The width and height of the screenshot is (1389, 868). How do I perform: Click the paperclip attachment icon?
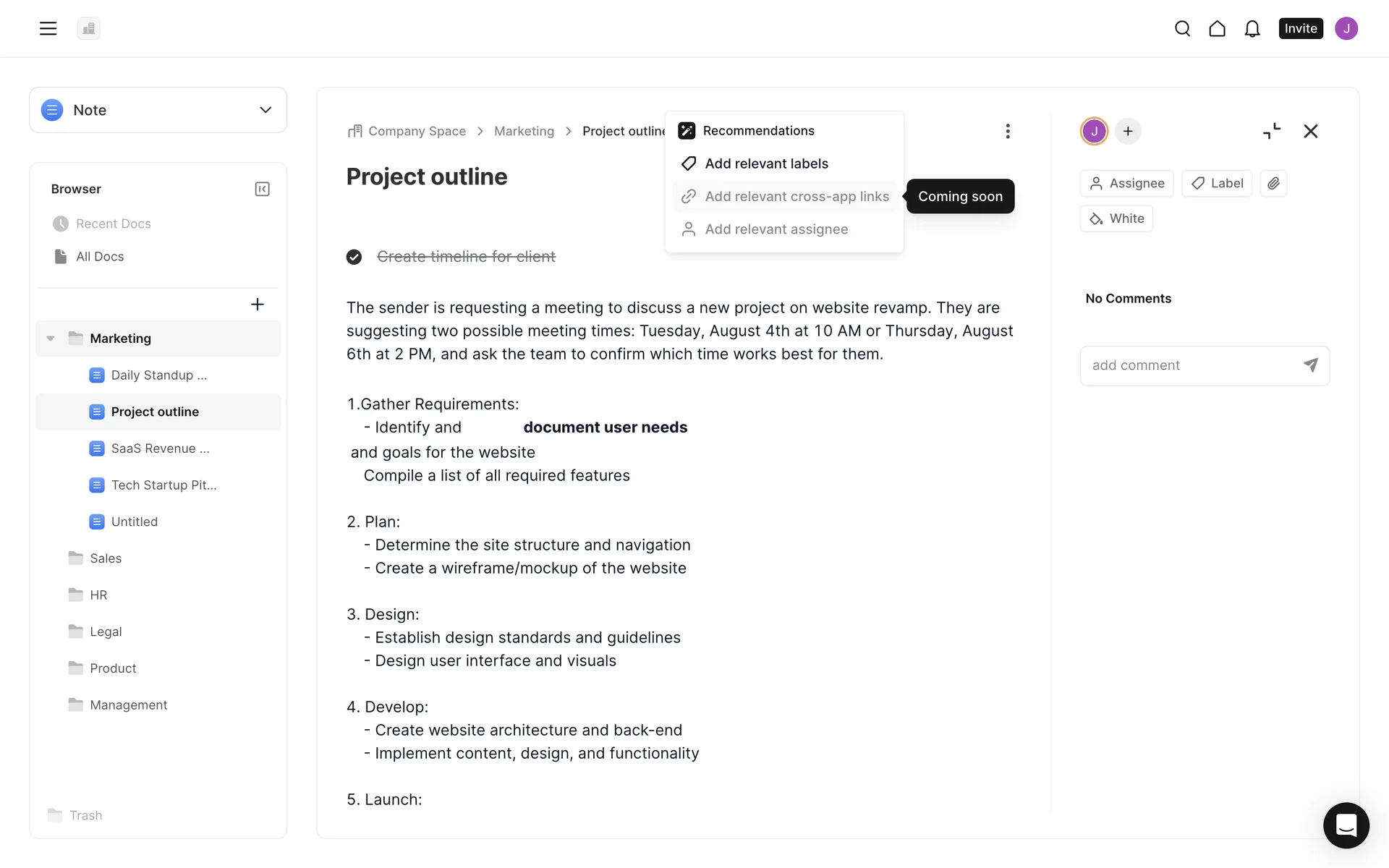tap(1273, 183)
